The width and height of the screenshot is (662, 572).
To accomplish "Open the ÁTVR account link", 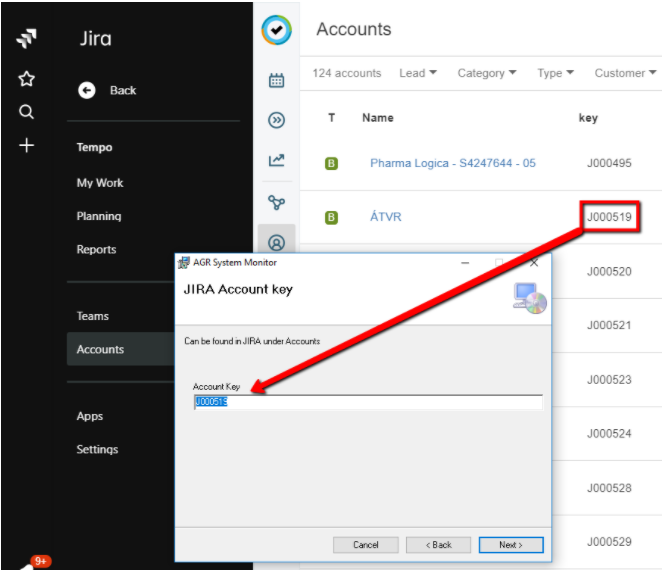I will 385,217.
